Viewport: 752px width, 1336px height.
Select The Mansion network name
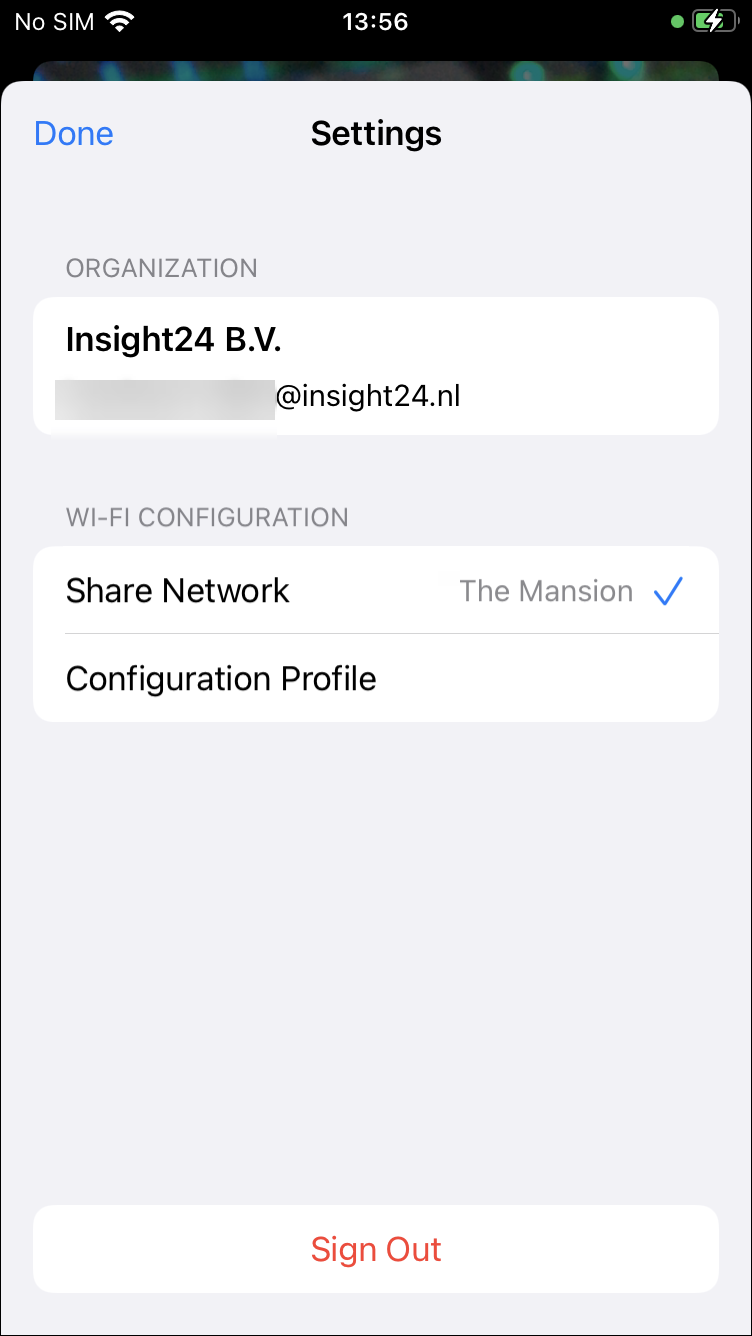[x=546, y=591]
